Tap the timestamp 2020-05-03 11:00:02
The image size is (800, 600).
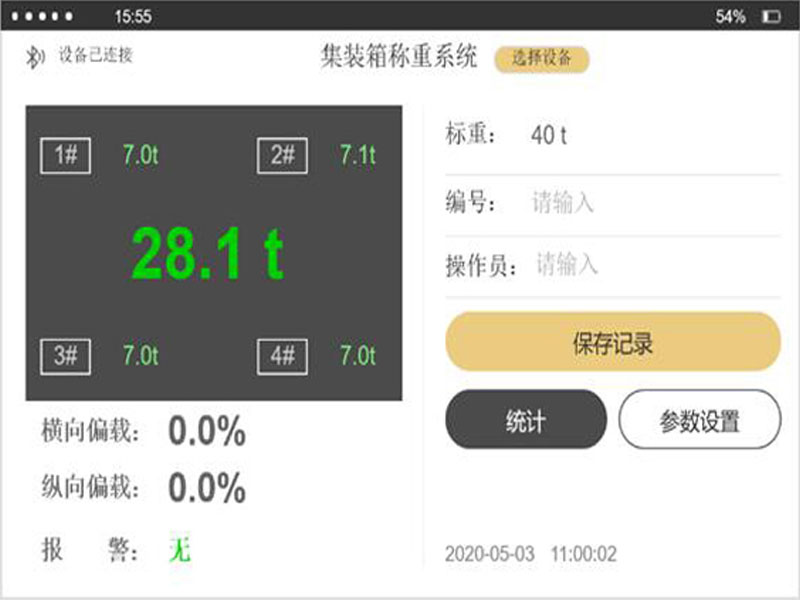(530, 554)
